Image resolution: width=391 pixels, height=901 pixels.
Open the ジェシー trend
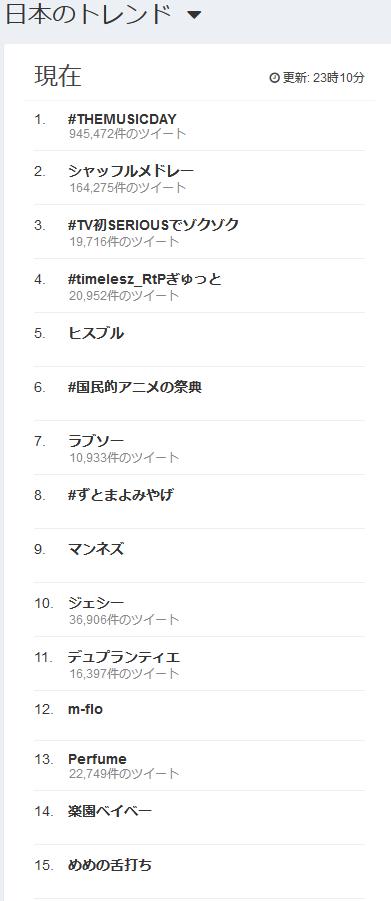point(95,603)
